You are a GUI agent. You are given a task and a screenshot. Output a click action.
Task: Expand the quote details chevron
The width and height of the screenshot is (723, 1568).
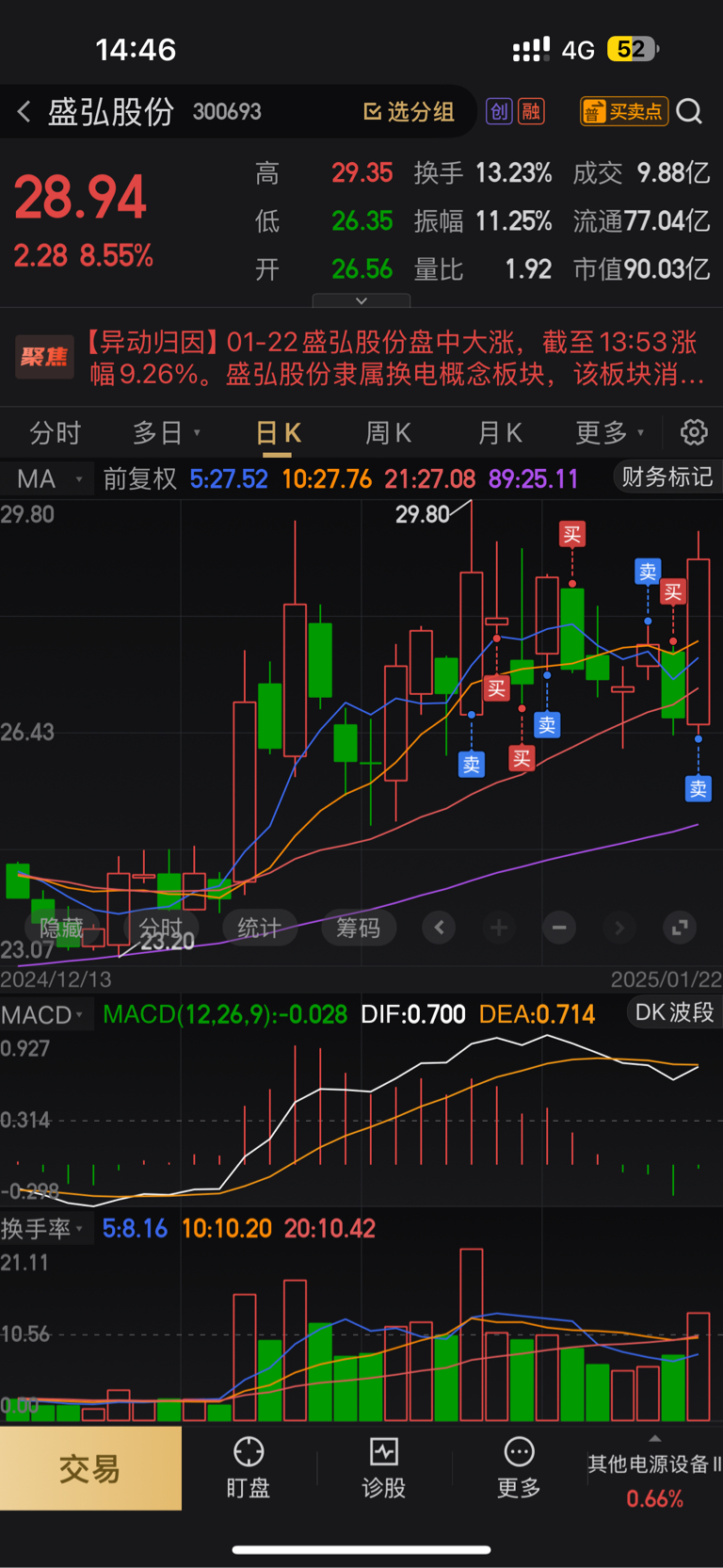361,300
